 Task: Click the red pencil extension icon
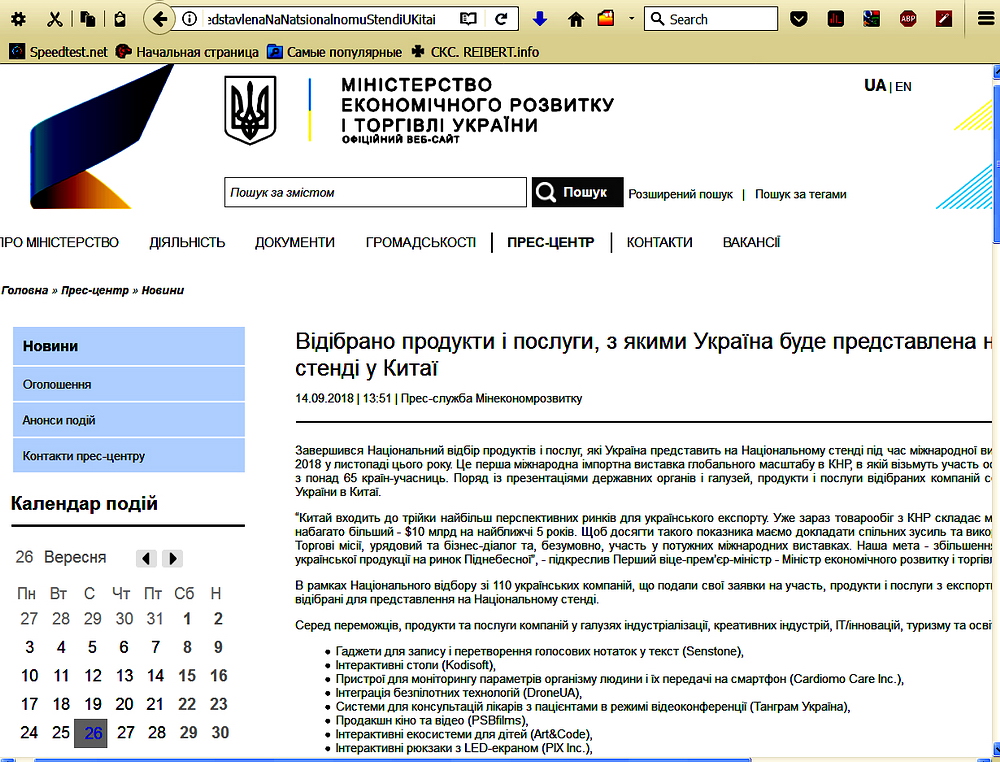(944, 19)
